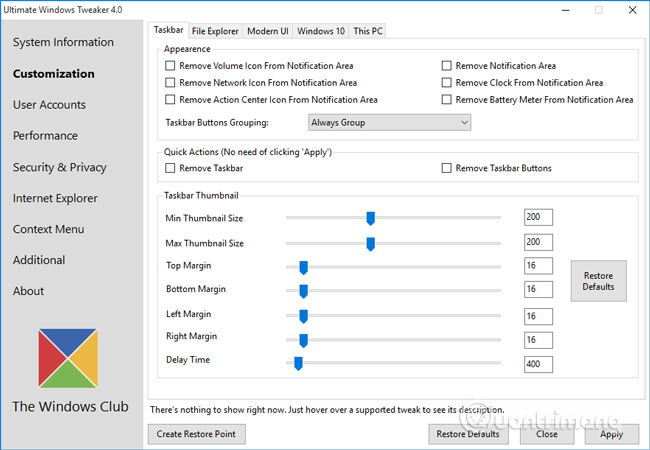Select the Windows 10 tab
650x450 pixels.
pos(320,31)
